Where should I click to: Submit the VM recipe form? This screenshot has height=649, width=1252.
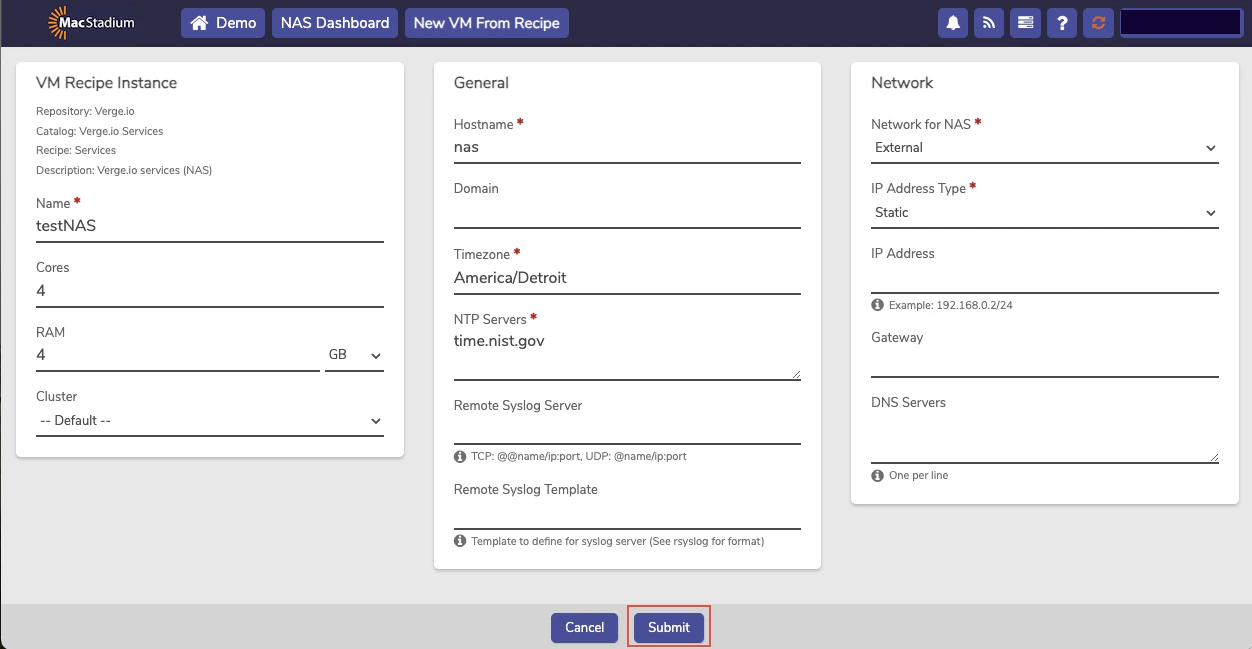668,627
